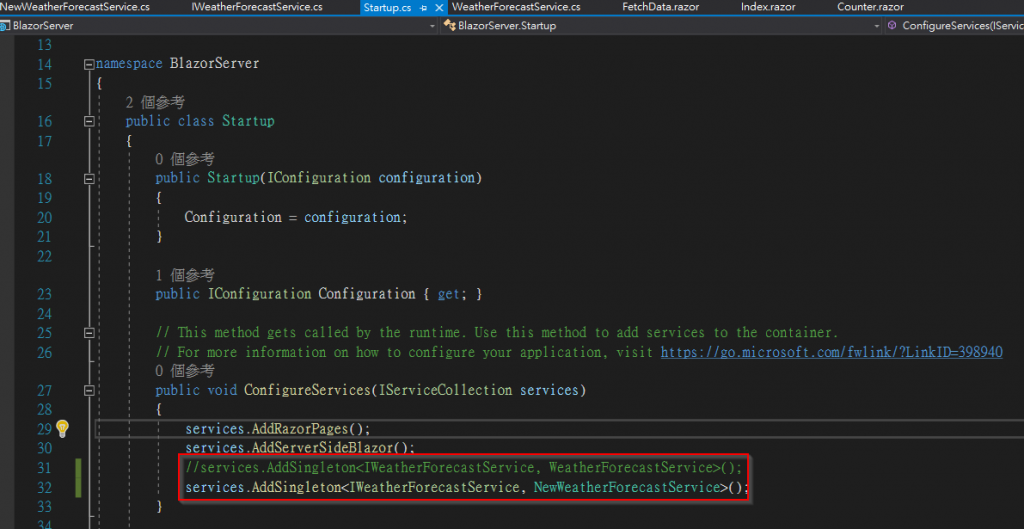Click line number 16 in the gutter
Viewport: 1024px width, 529px height.
click(x=44, y=121)
